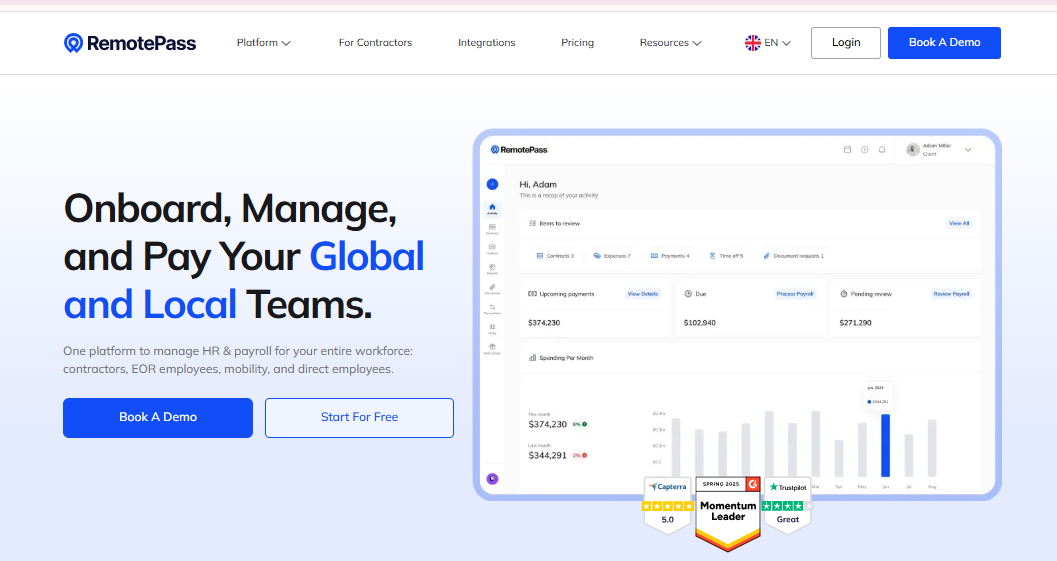Click the Start For Free button

(x=359, y=417)
